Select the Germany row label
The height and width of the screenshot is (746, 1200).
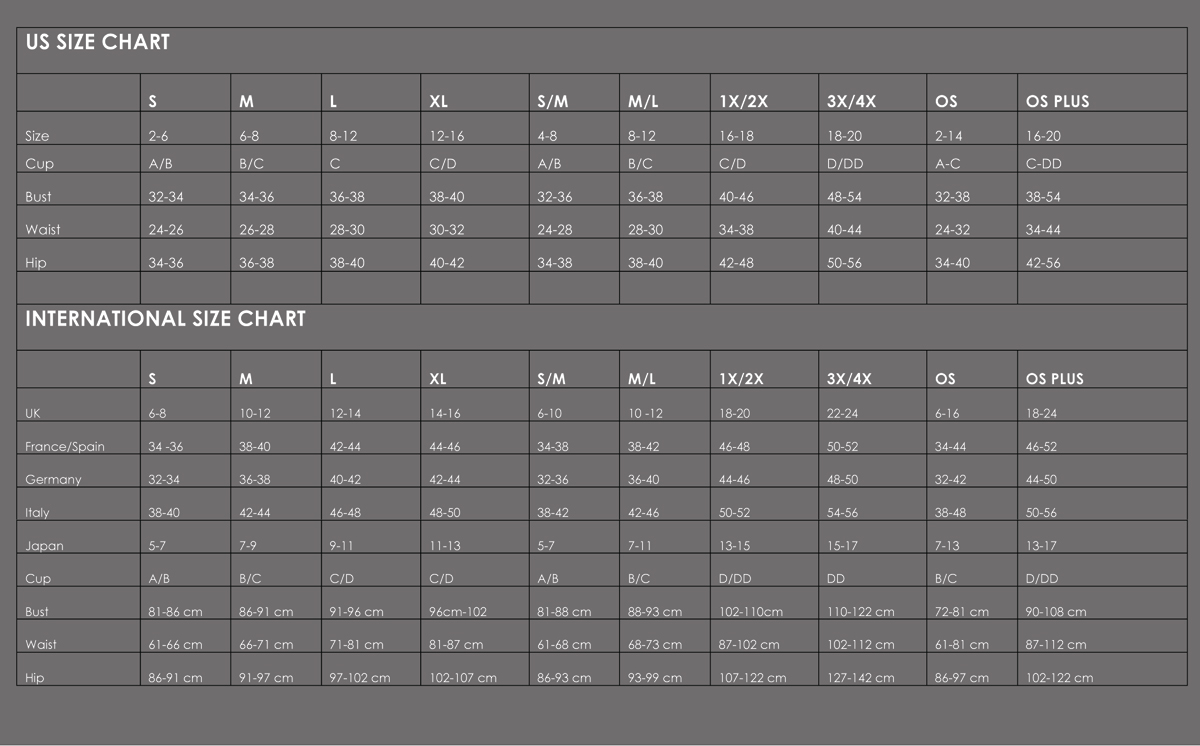[53, 480]
